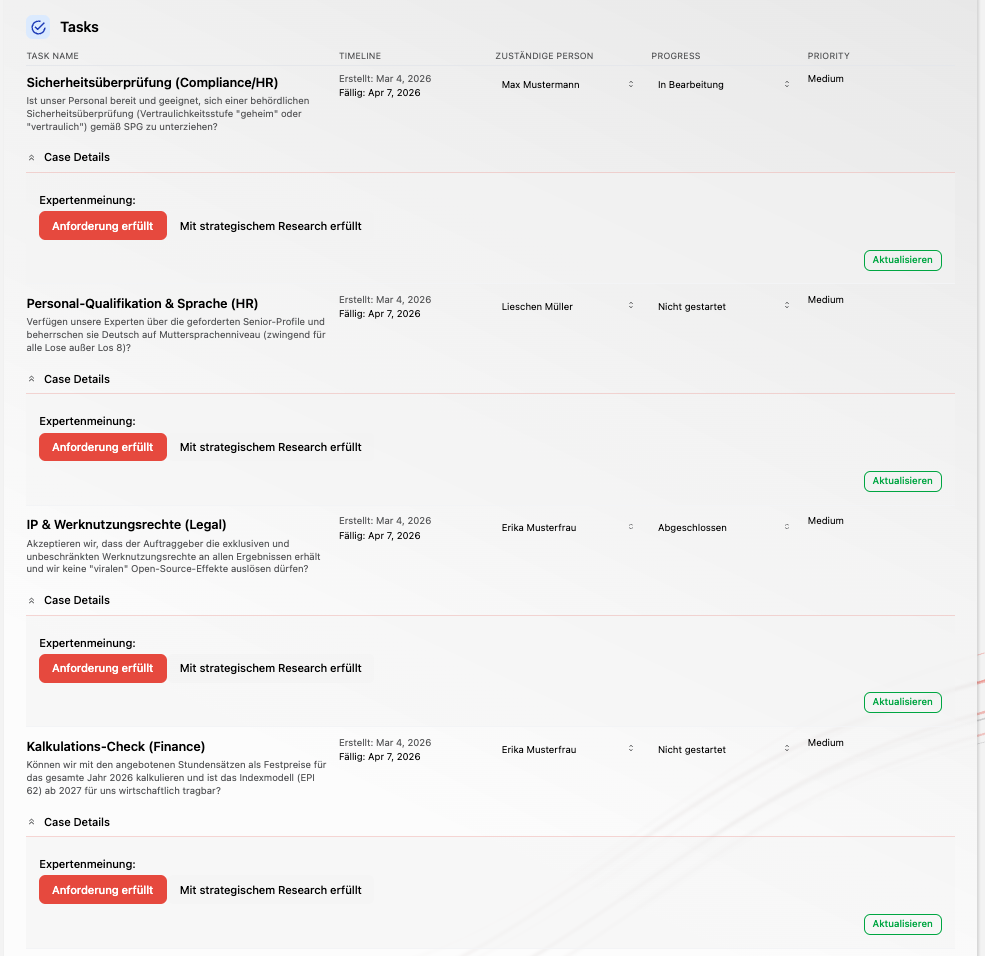Open progress dropdown for Kalkulations-Check task

tap(723, 750)
